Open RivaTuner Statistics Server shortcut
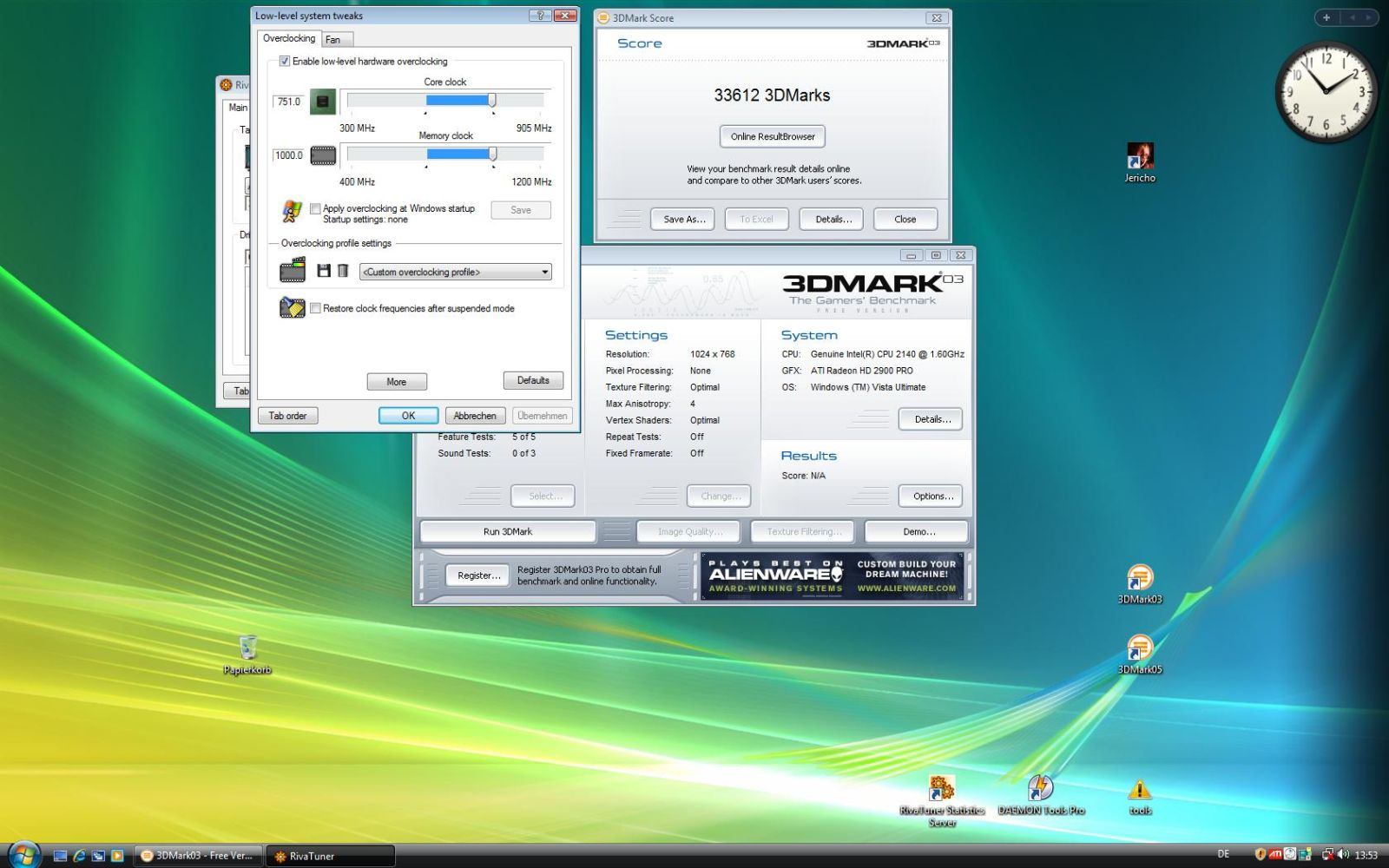 pyautogui.click(x=942, y=801)
